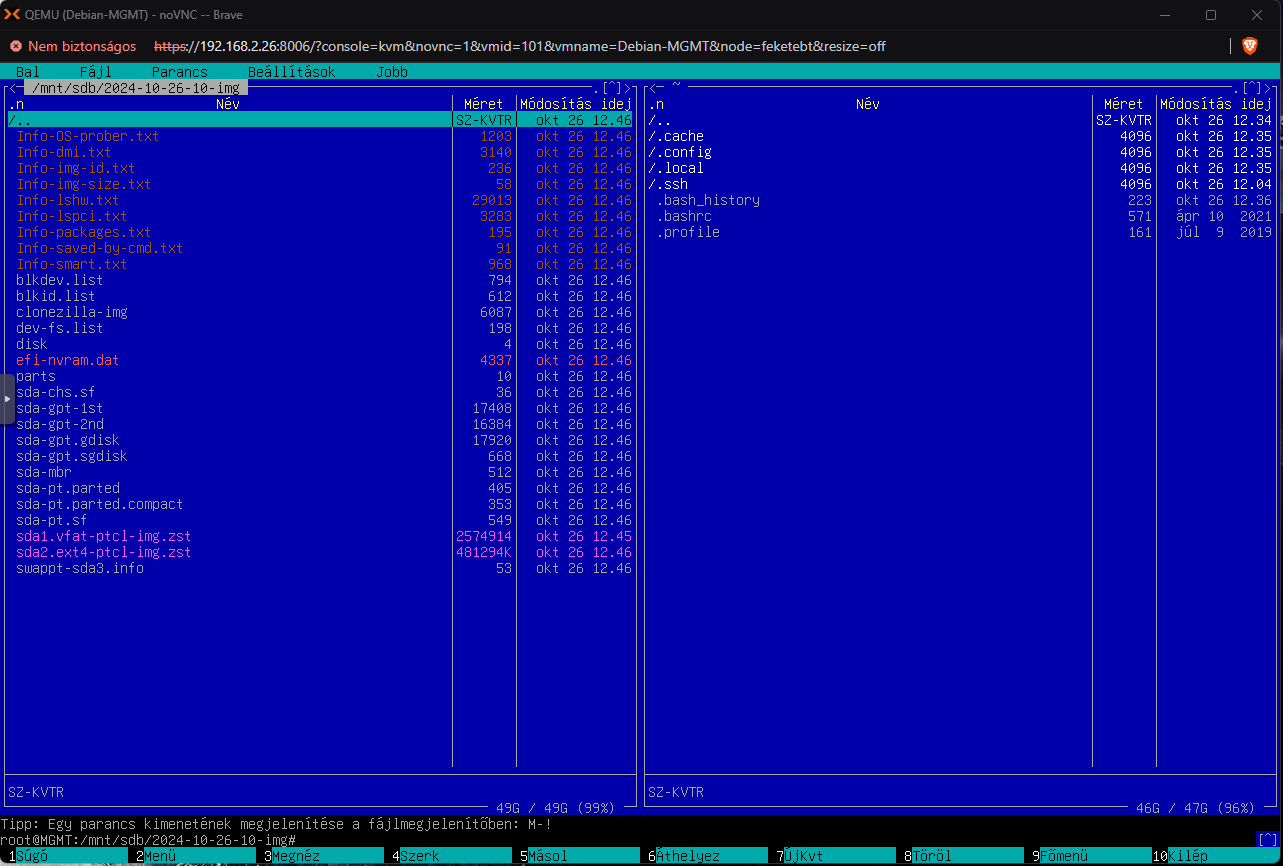The height and width of the screenshot is (866, 1283).
Task: Click right panel previous-directory arrow <
Action: click(x=652, y=88)
